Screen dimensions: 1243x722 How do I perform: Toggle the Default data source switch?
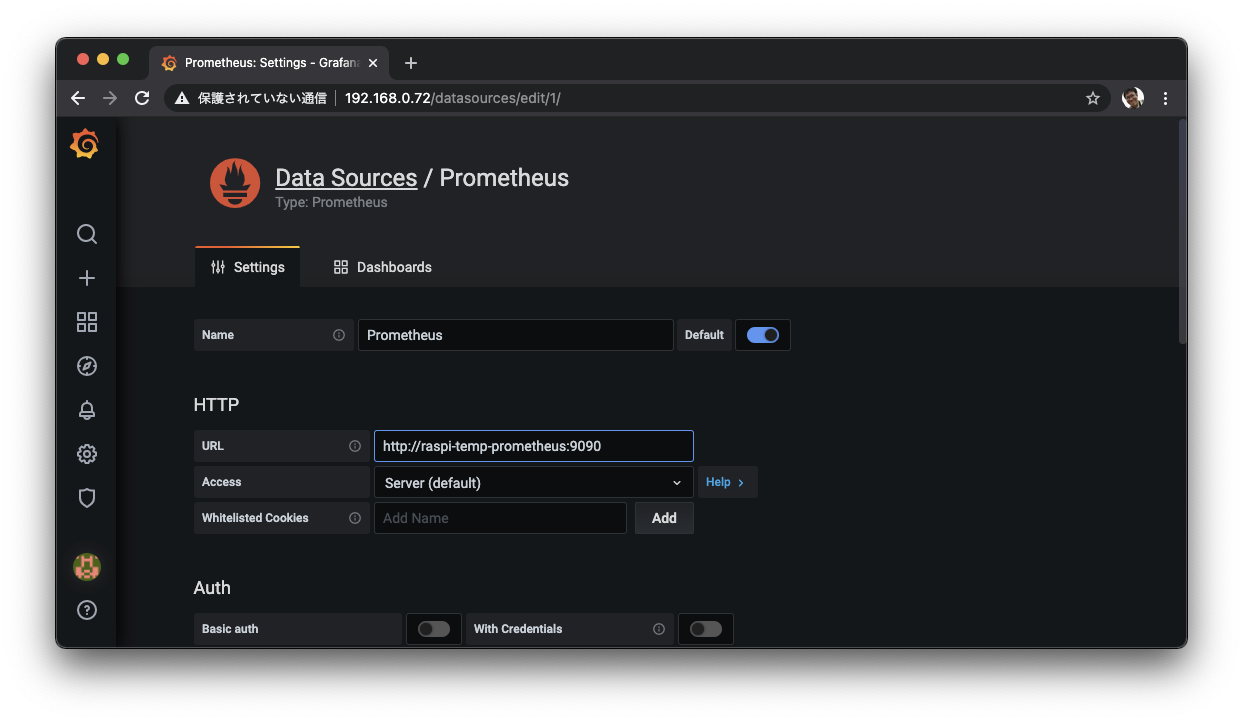coord(762,335)
